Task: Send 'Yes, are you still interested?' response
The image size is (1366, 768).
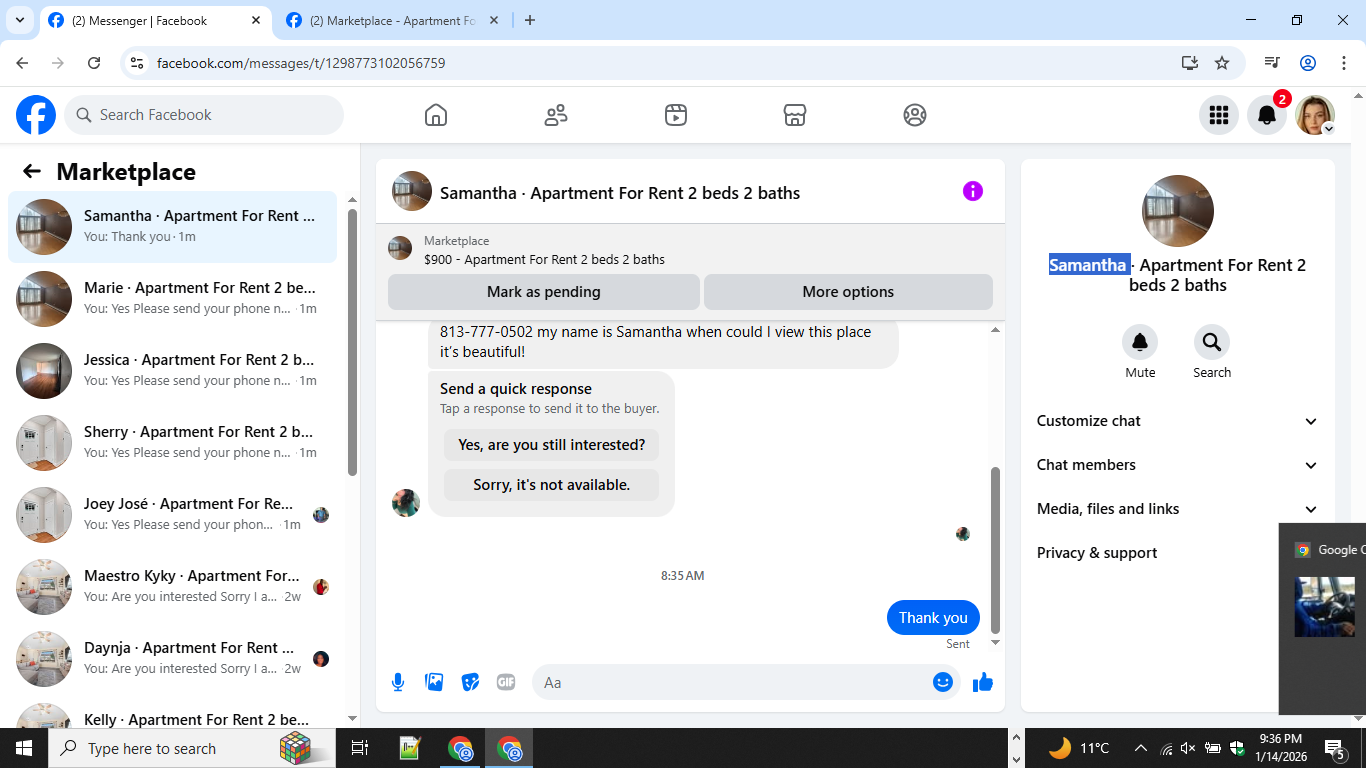Action: [552, 445]
